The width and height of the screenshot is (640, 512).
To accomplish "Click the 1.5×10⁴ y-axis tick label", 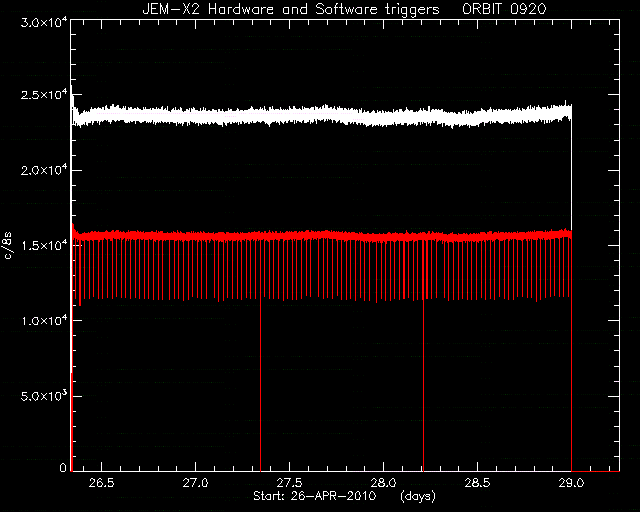I will coord(43,245).
